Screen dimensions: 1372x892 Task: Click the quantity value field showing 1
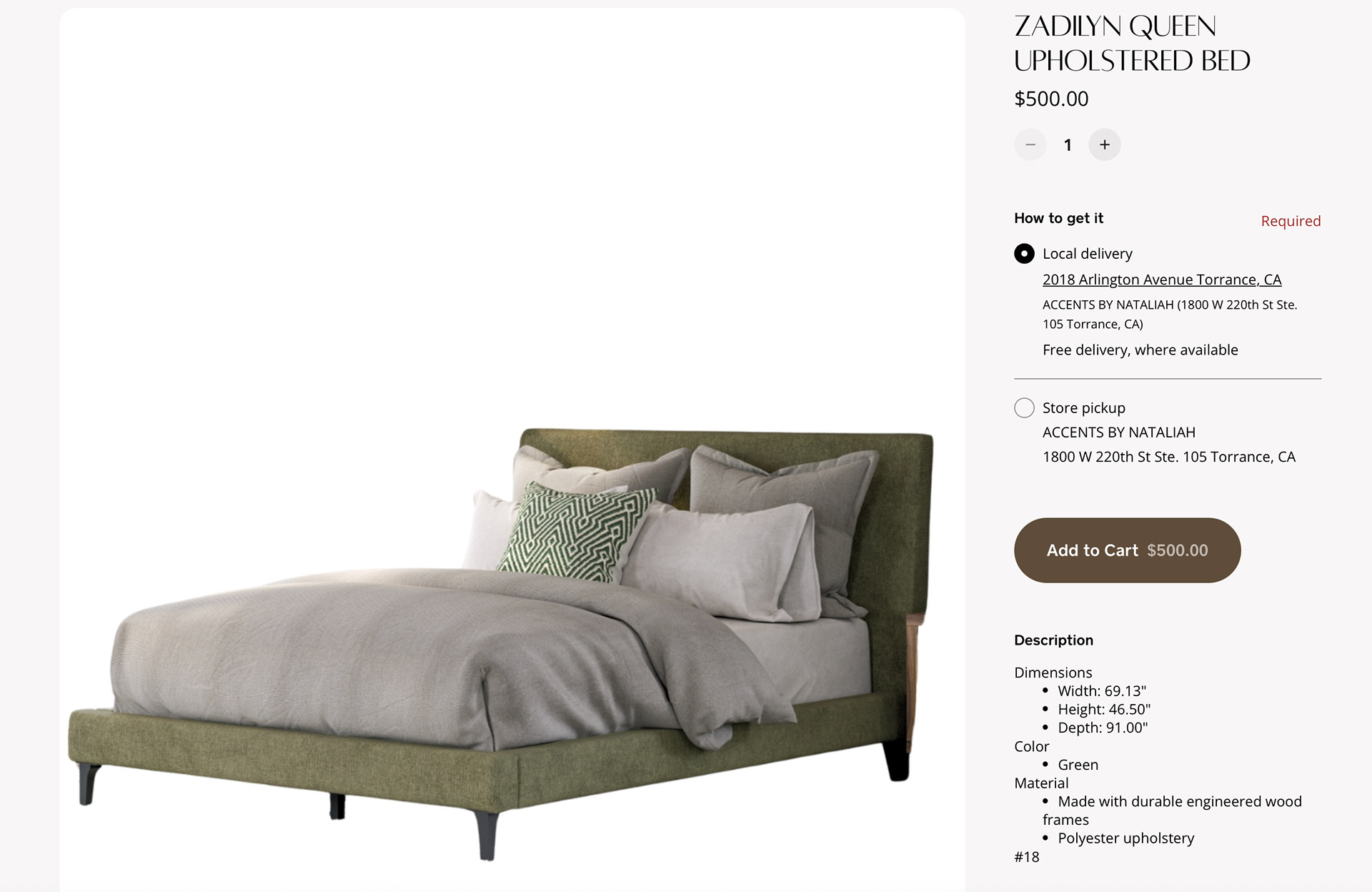click(x=1068, y=145)
